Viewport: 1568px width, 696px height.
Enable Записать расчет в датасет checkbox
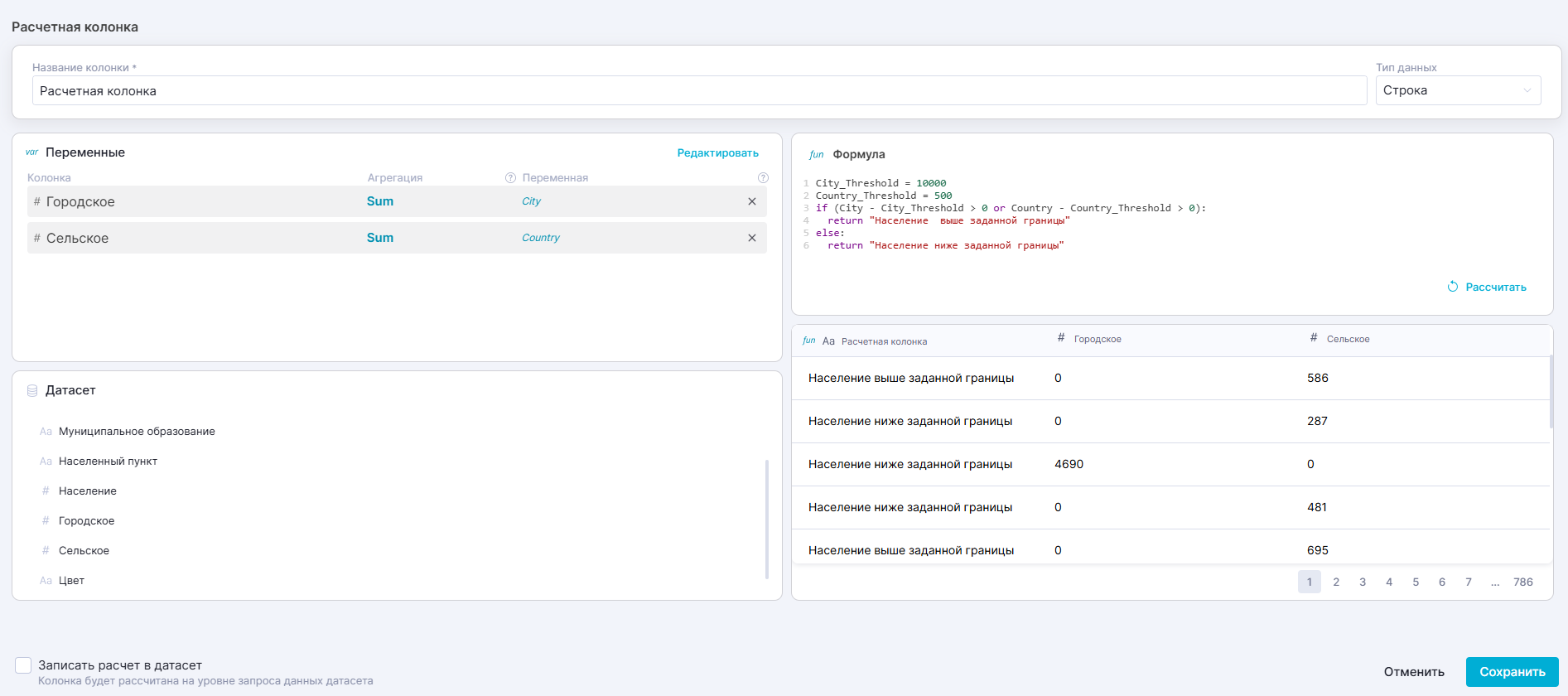coord(23,665)
